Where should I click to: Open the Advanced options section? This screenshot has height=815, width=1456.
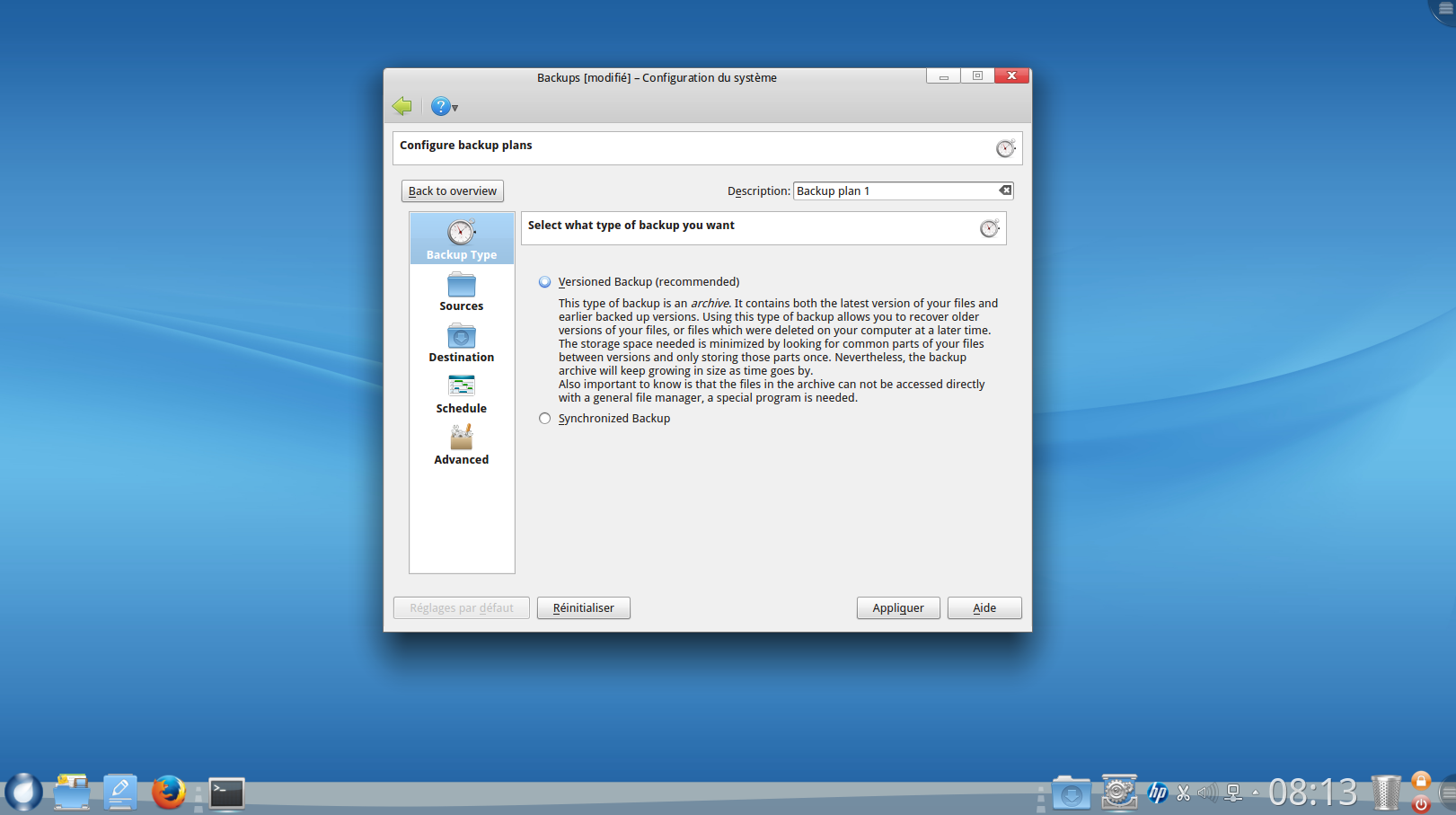[461, 446]
